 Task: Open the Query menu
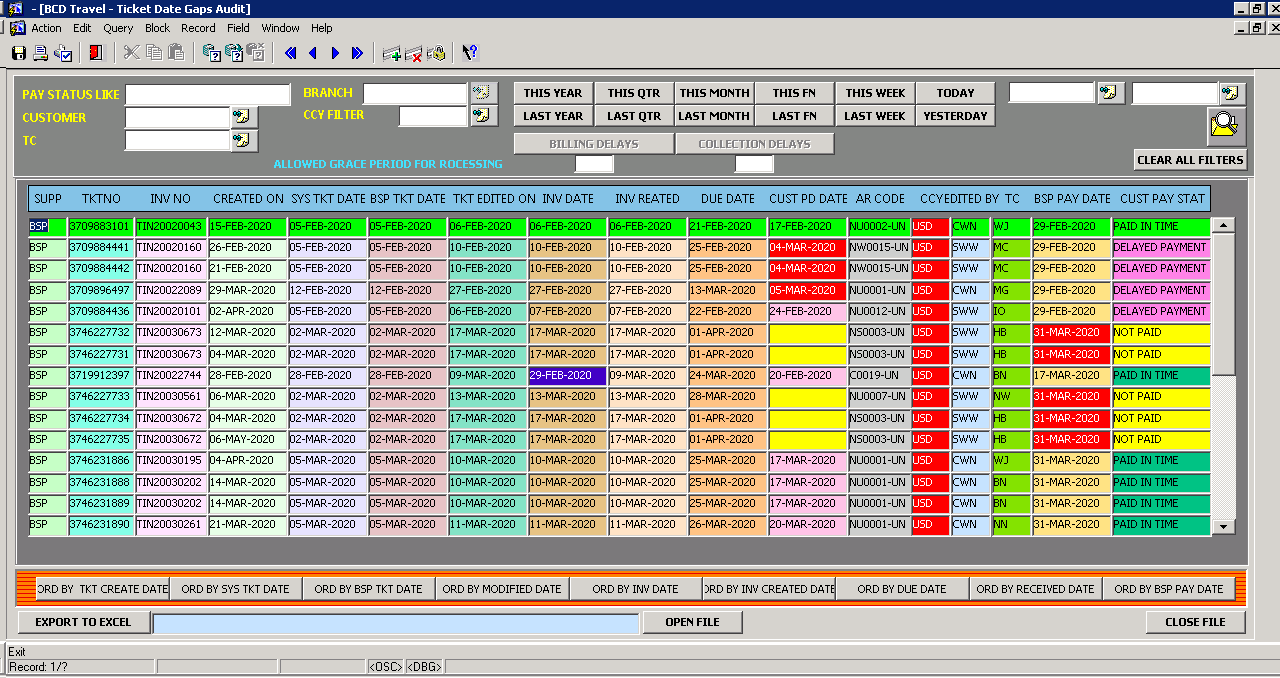[x=118, y=28]
